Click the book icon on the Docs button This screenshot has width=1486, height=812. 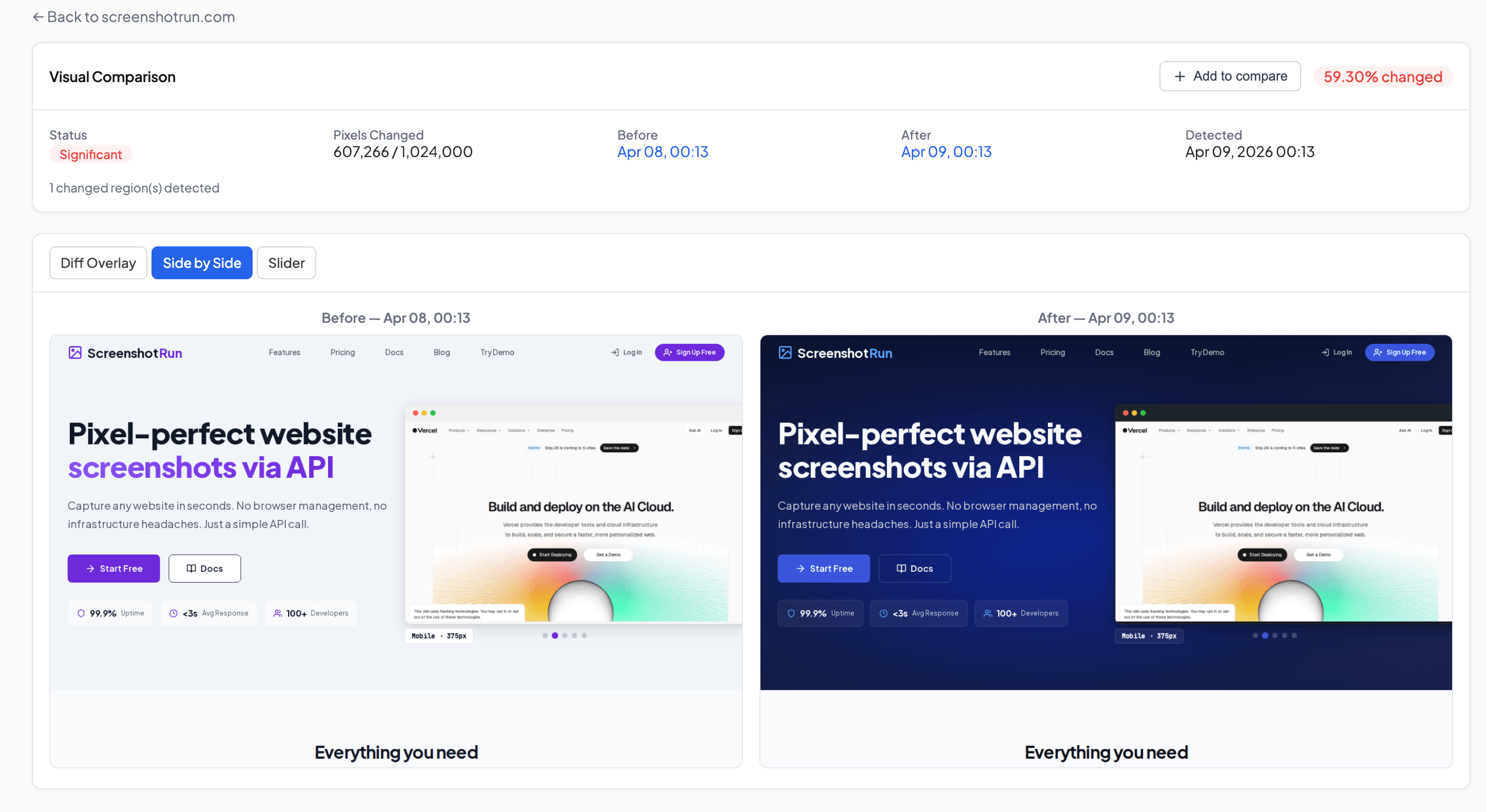[x=191, y=568]
